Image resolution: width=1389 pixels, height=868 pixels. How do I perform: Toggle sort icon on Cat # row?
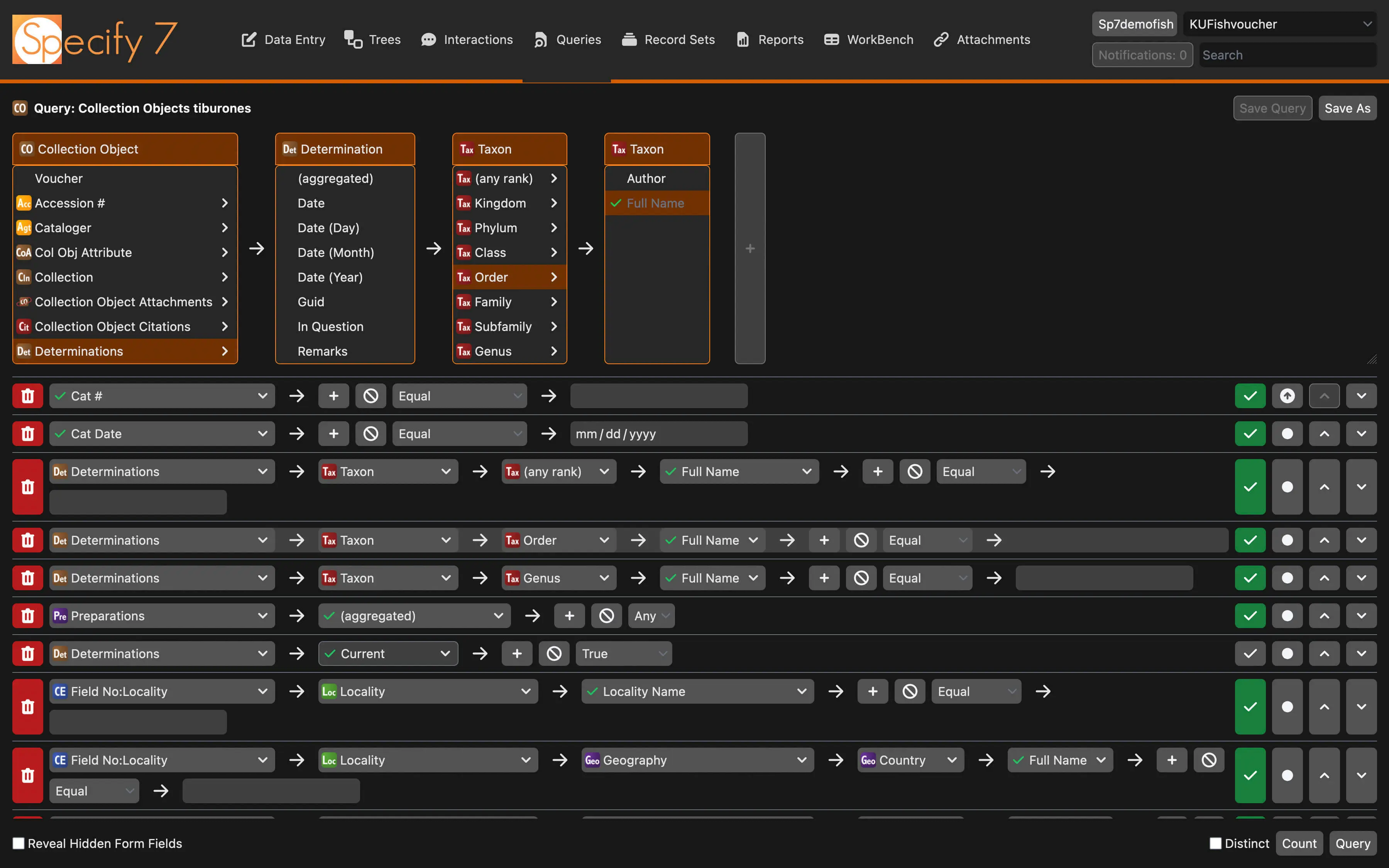(1287, 396)
